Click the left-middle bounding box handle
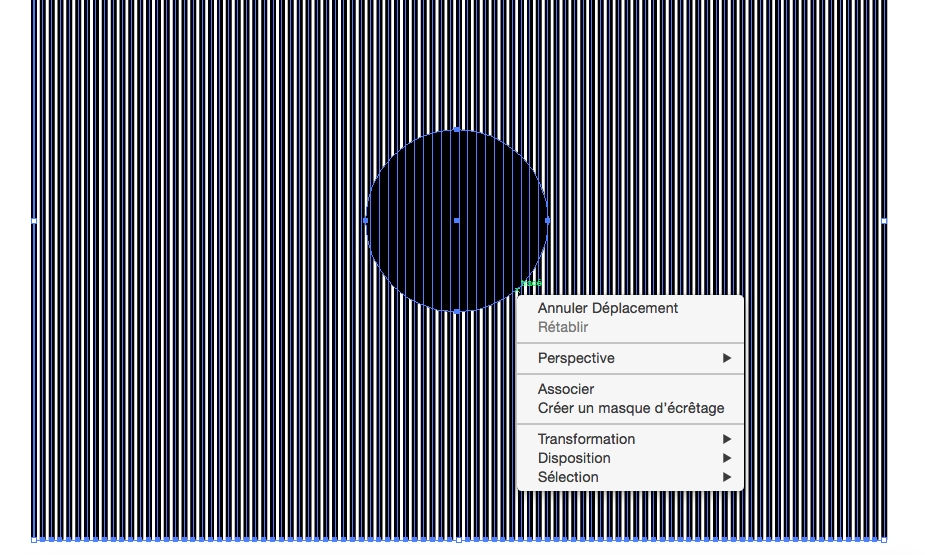The width and height of the screenshot is (925, 555). (34, 220)
